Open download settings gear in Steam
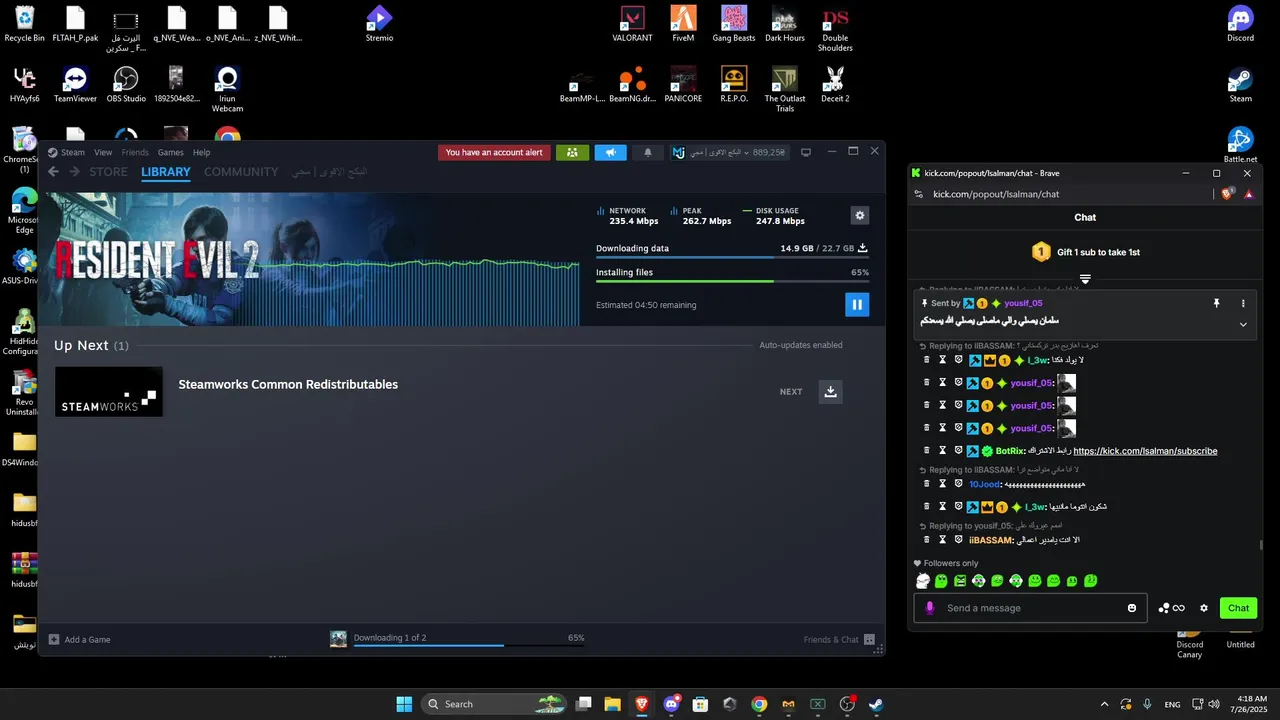1280x720 pixels. pos(859,215)
